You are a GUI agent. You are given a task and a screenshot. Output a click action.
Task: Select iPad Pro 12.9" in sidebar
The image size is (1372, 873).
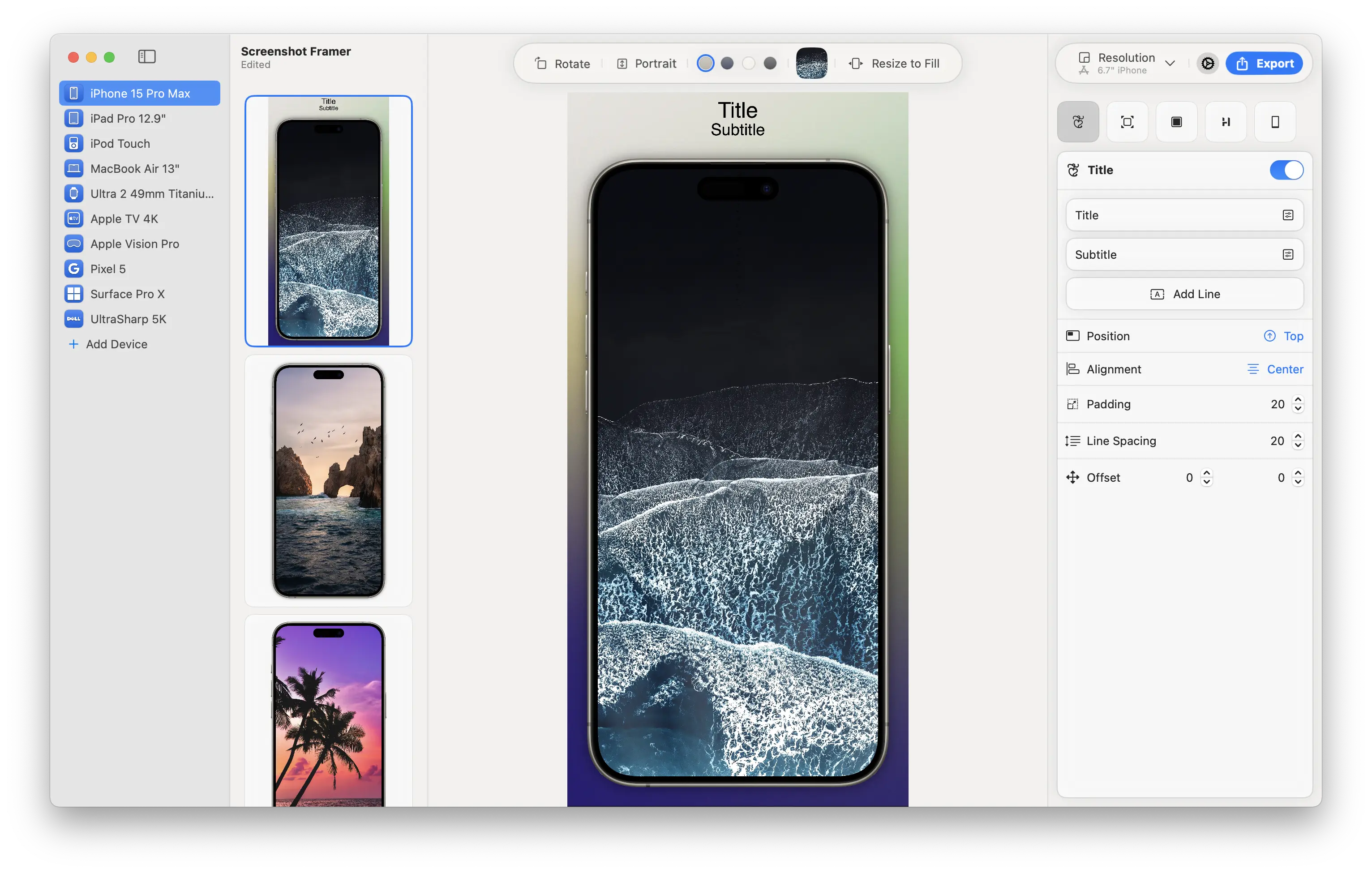pyautogui.click(x=128, y=119)
